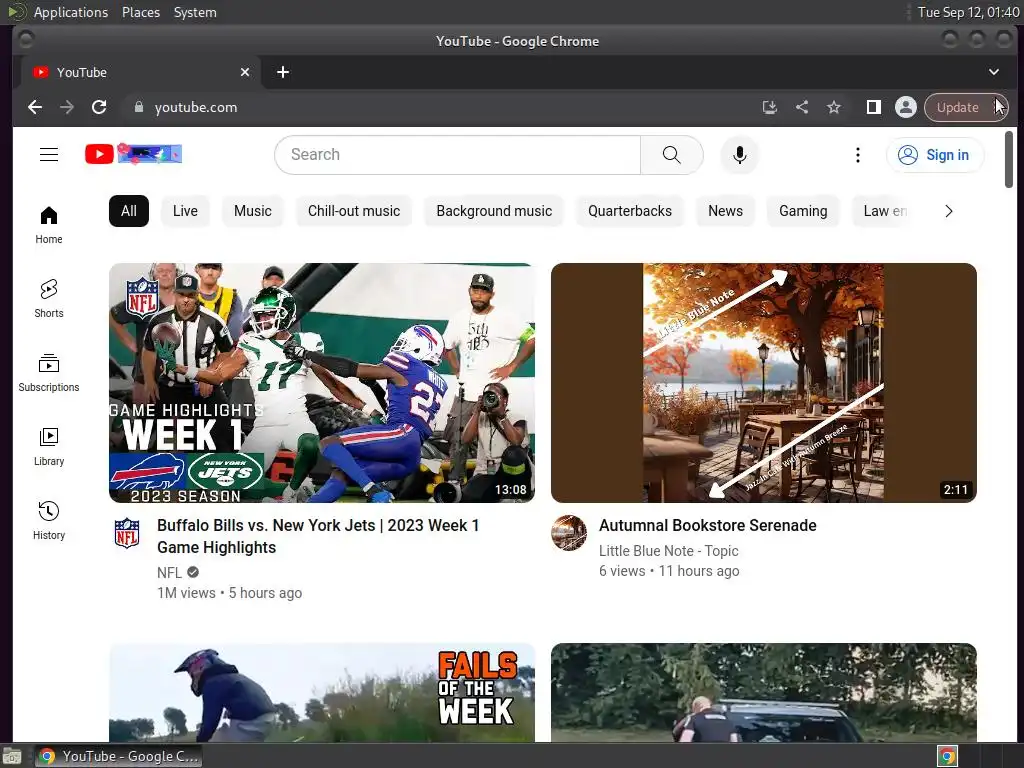1024x768 pixels.
Task: Open Little Blue Note - Topic link
Action: click(669, 551)
